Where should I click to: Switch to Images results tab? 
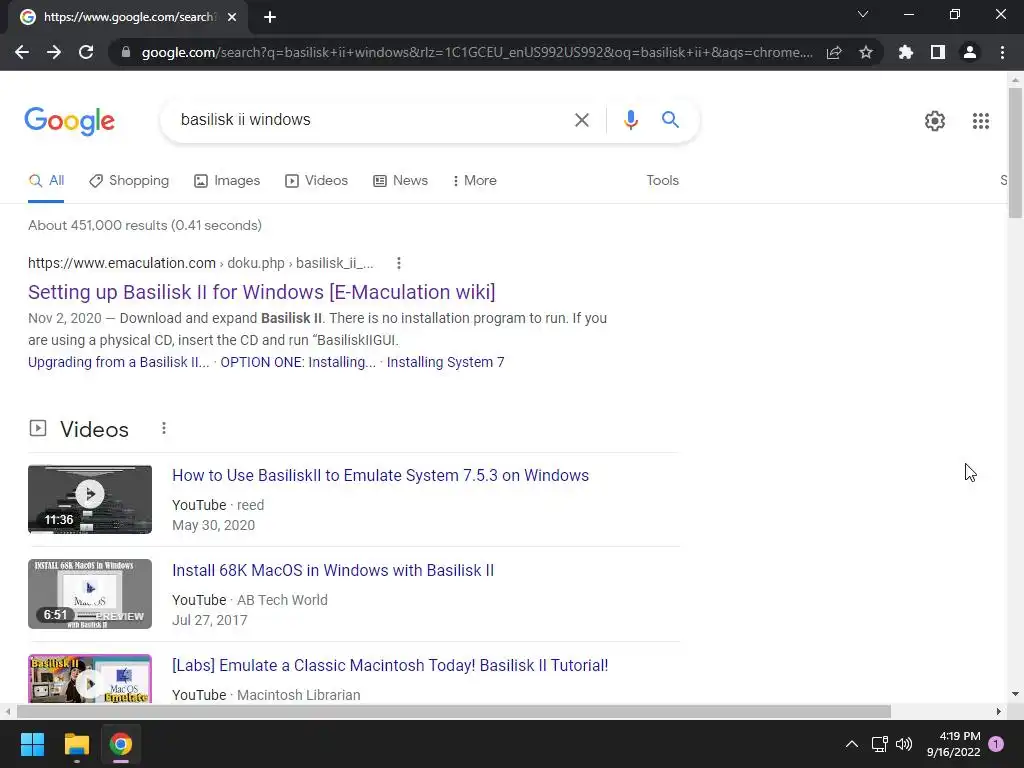click(227, 181)
